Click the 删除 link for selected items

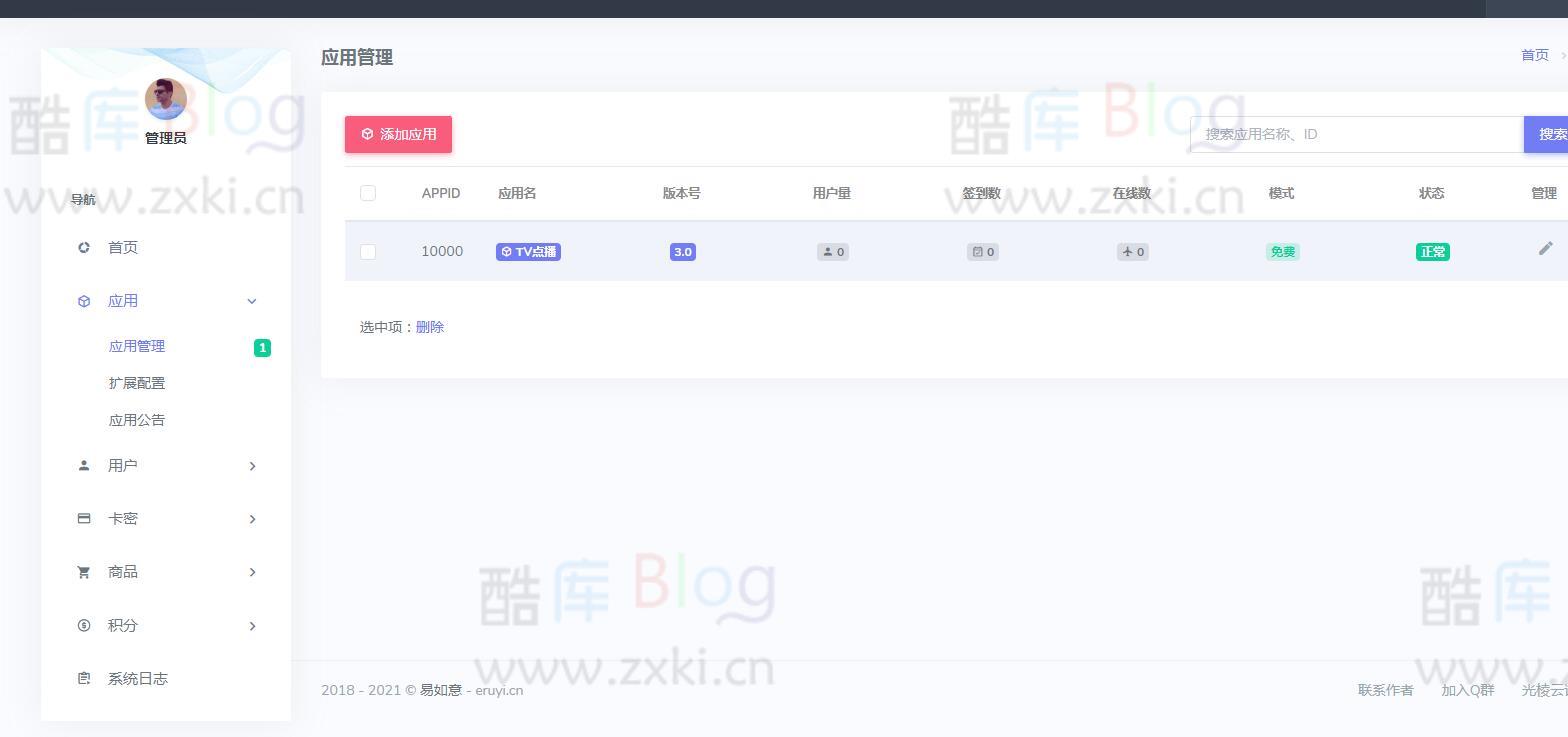click(x=430, y=327)
